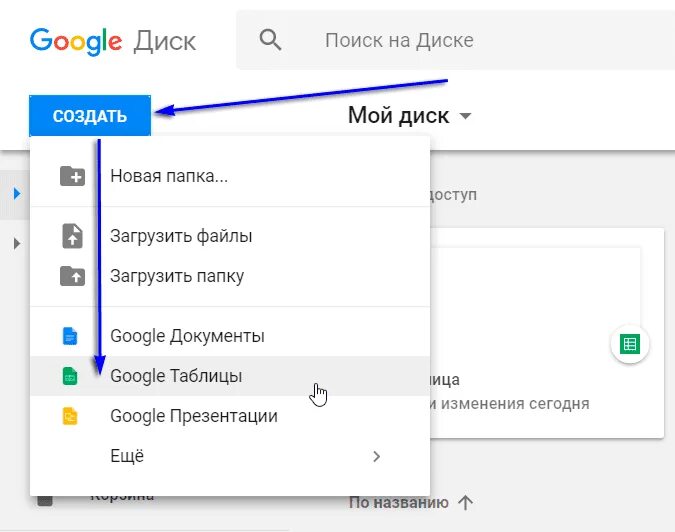The image size is (675, 532).
Task: Click the new folder plus icon
Action: click(x=72, y=176)
